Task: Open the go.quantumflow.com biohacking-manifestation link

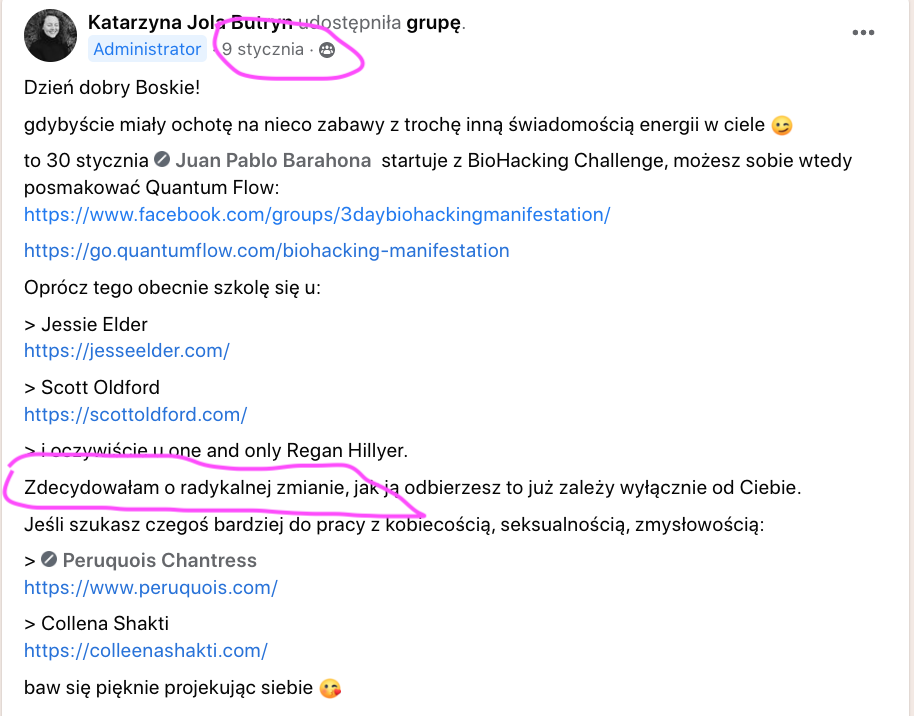Action: pos(266,251)
